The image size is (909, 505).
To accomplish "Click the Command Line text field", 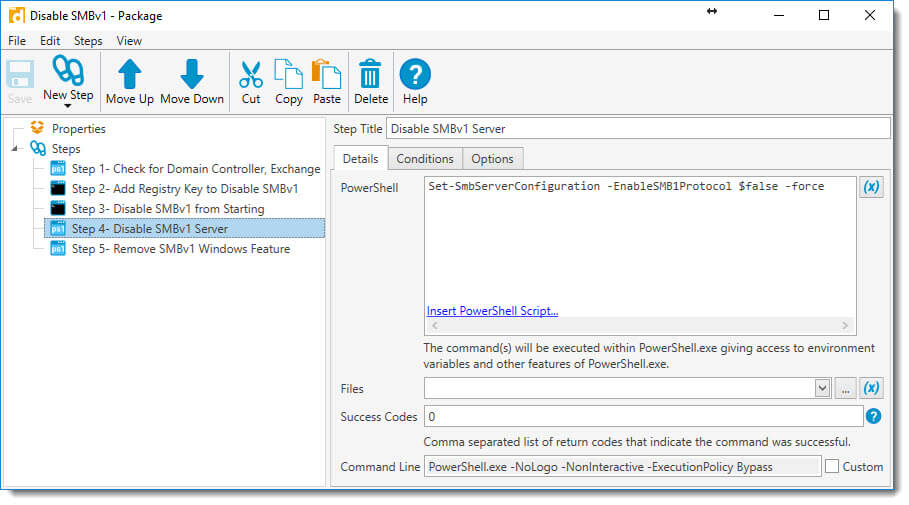I will (x=623, y=466).
